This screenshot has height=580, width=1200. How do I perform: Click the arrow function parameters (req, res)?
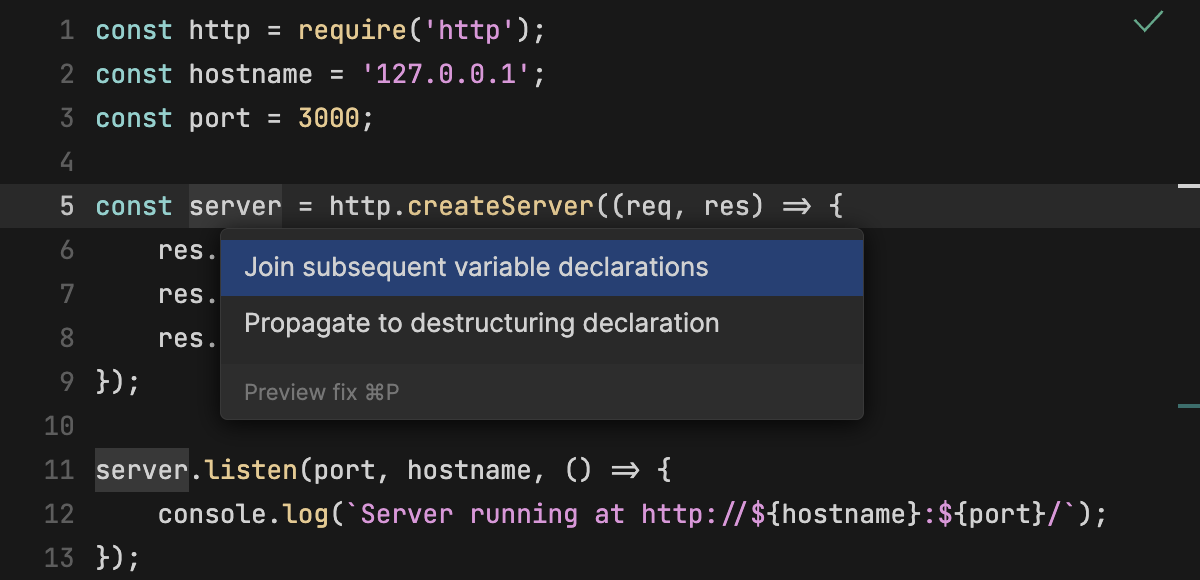point(690,205)
